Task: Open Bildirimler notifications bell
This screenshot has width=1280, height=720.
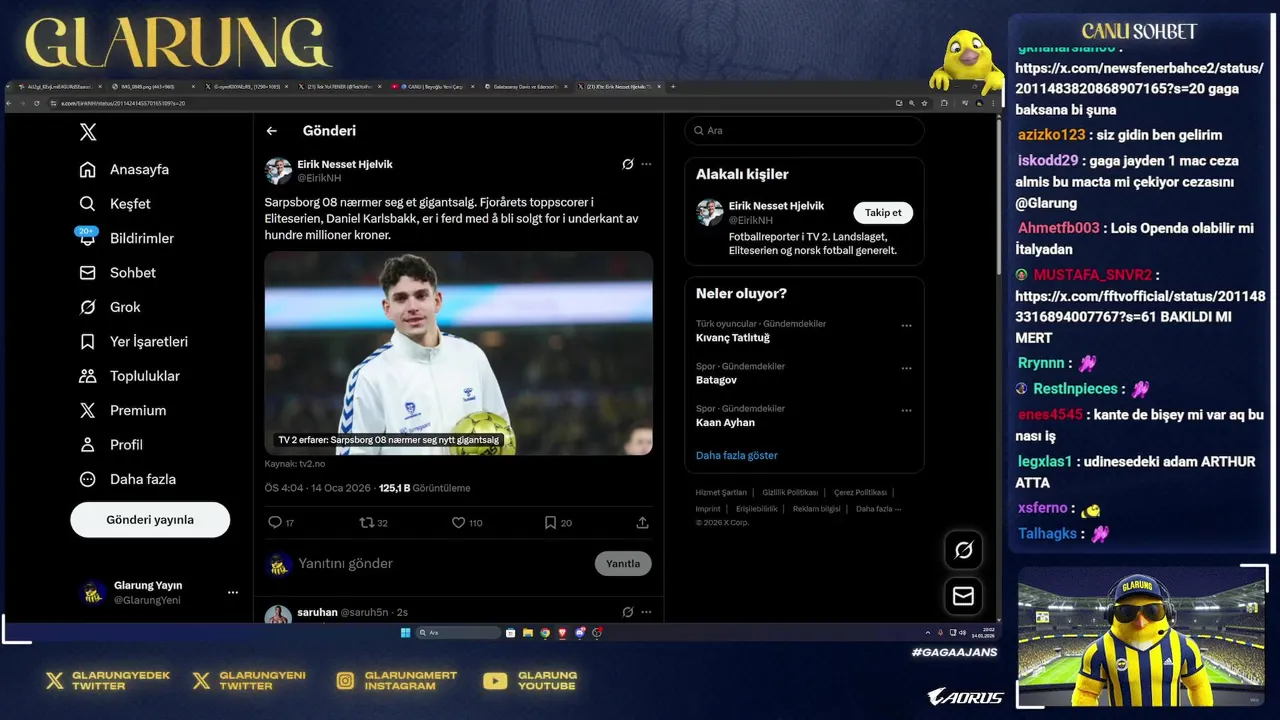Action: (x=87, y=238)
